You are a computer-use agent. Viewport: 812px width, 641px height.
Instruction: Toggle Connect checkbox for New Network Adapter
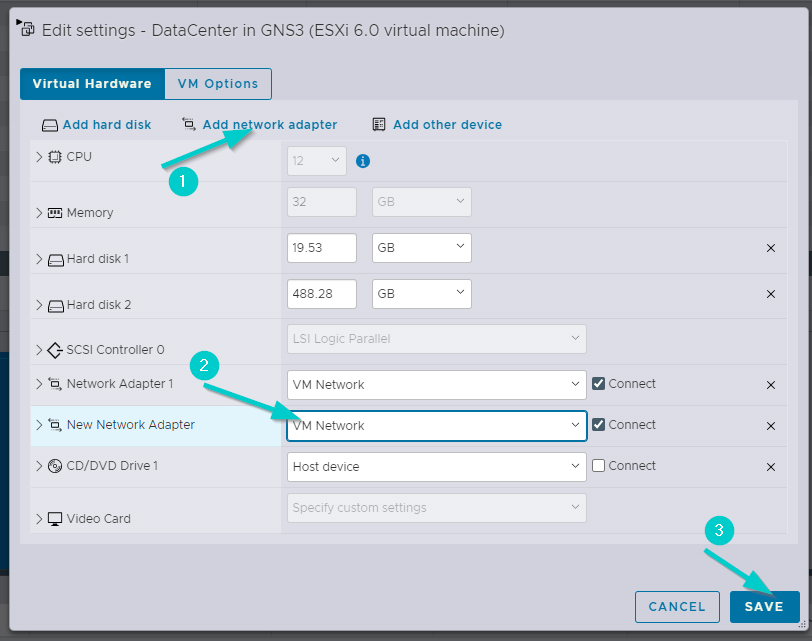point(599,425)
